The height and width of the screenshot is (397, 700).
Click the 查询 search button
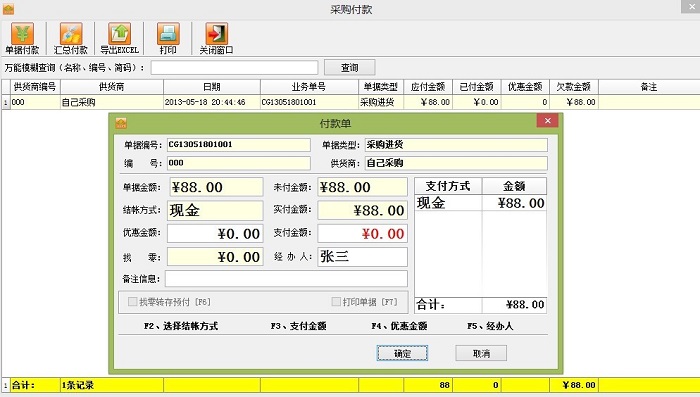tap(350, 67)
